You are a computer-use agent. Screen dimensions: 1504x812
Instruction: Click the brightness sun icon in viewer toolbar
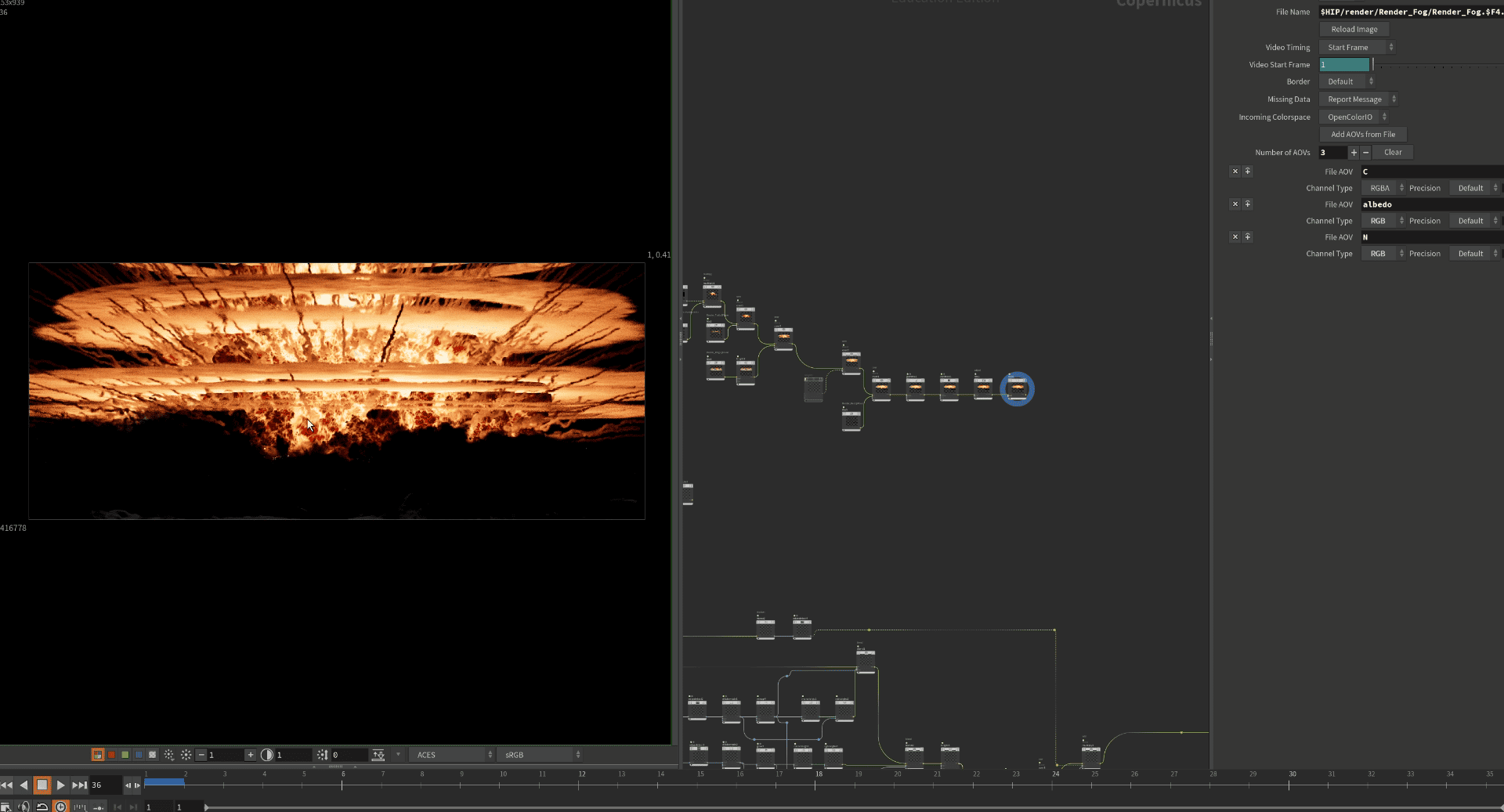[186, 755]
